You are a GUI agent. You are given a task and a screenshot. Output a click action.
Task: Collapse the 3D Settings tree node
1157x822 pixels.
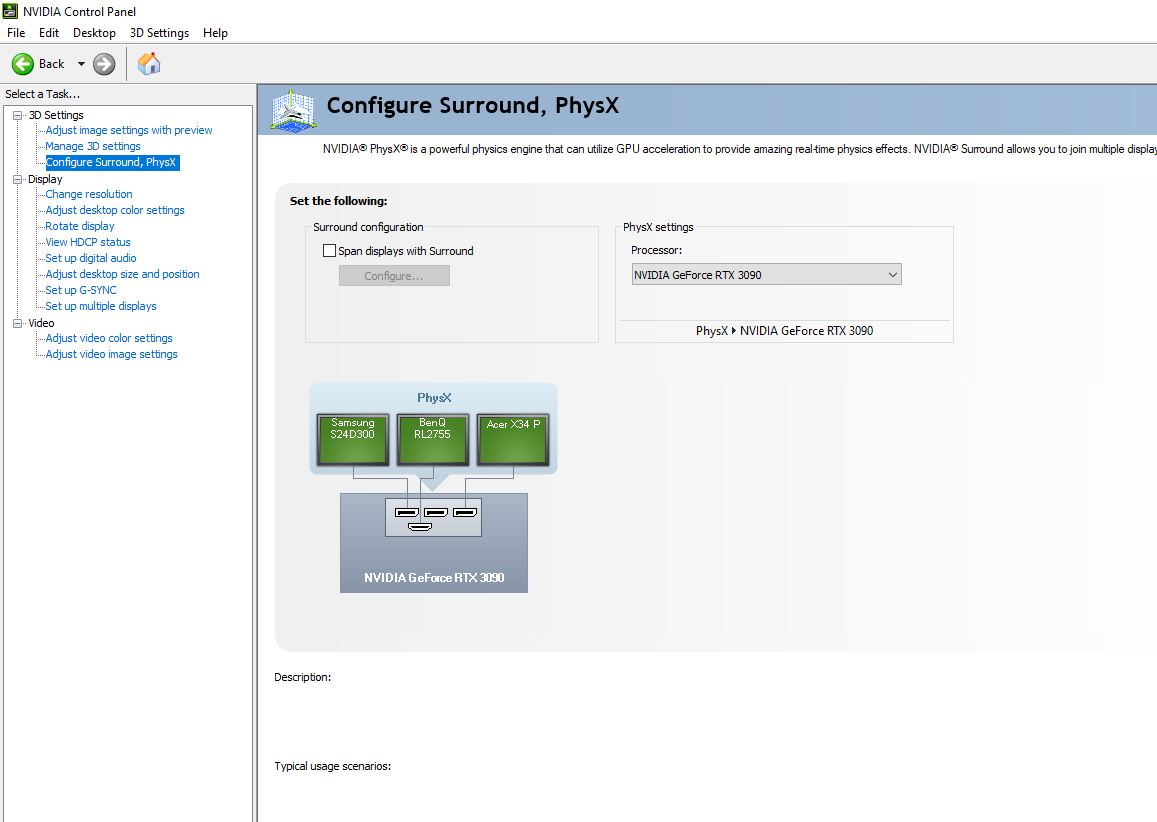pyautogui.click(x=18, y=115)
